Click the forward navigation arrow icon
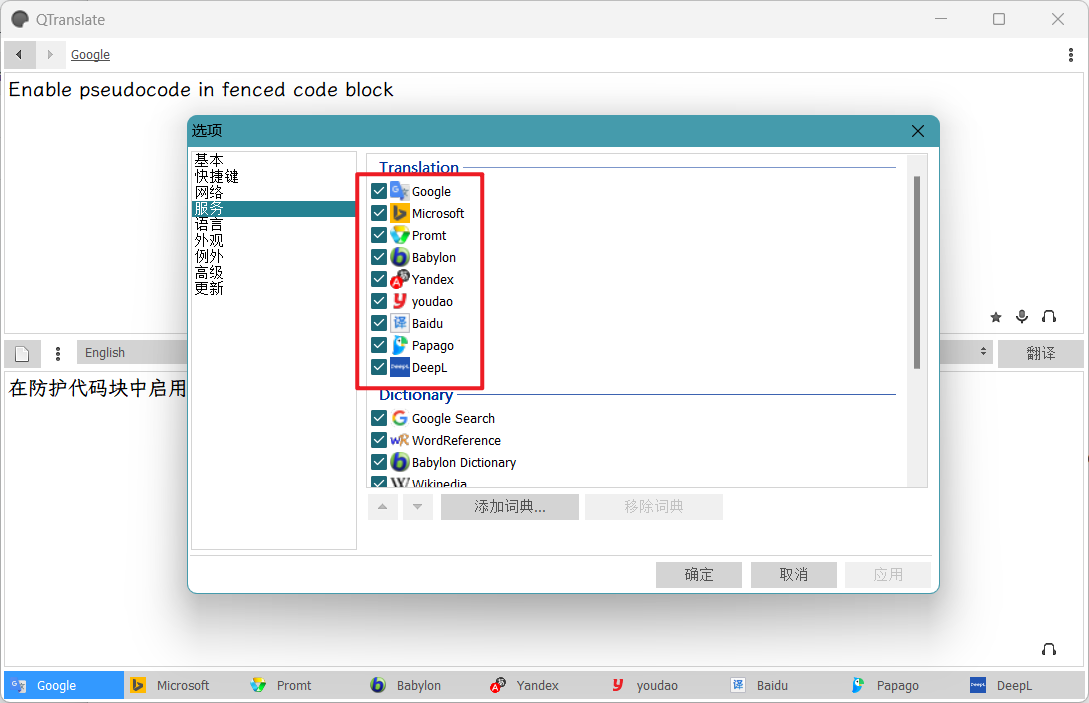Screen dimensions: 1089x703 point(50,54)
